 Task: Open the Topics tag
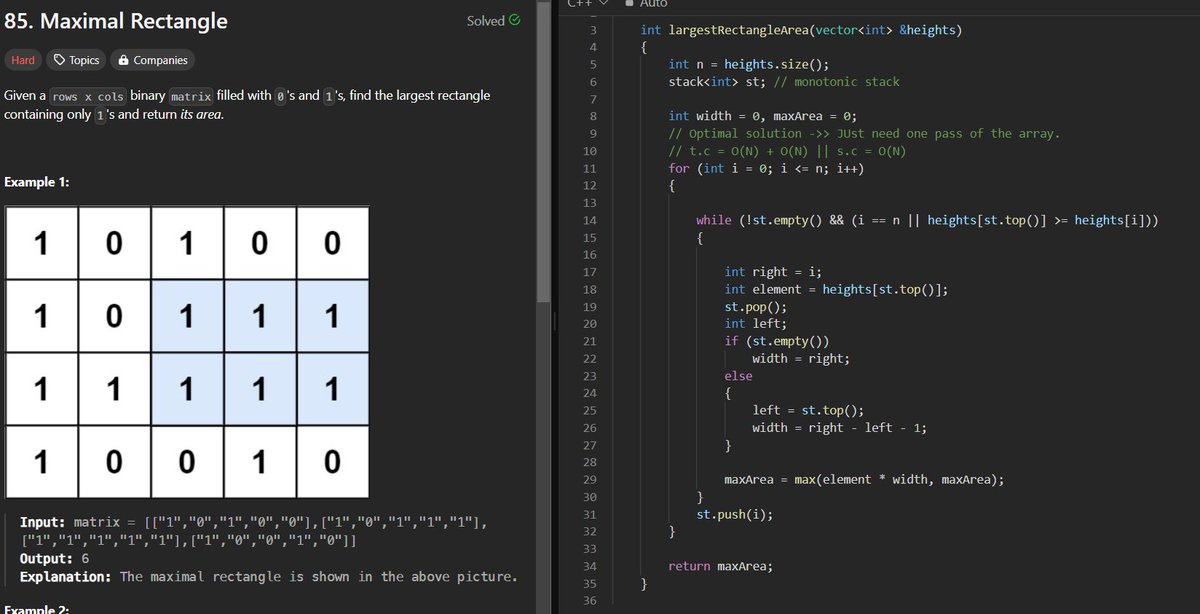pos(76,60)
